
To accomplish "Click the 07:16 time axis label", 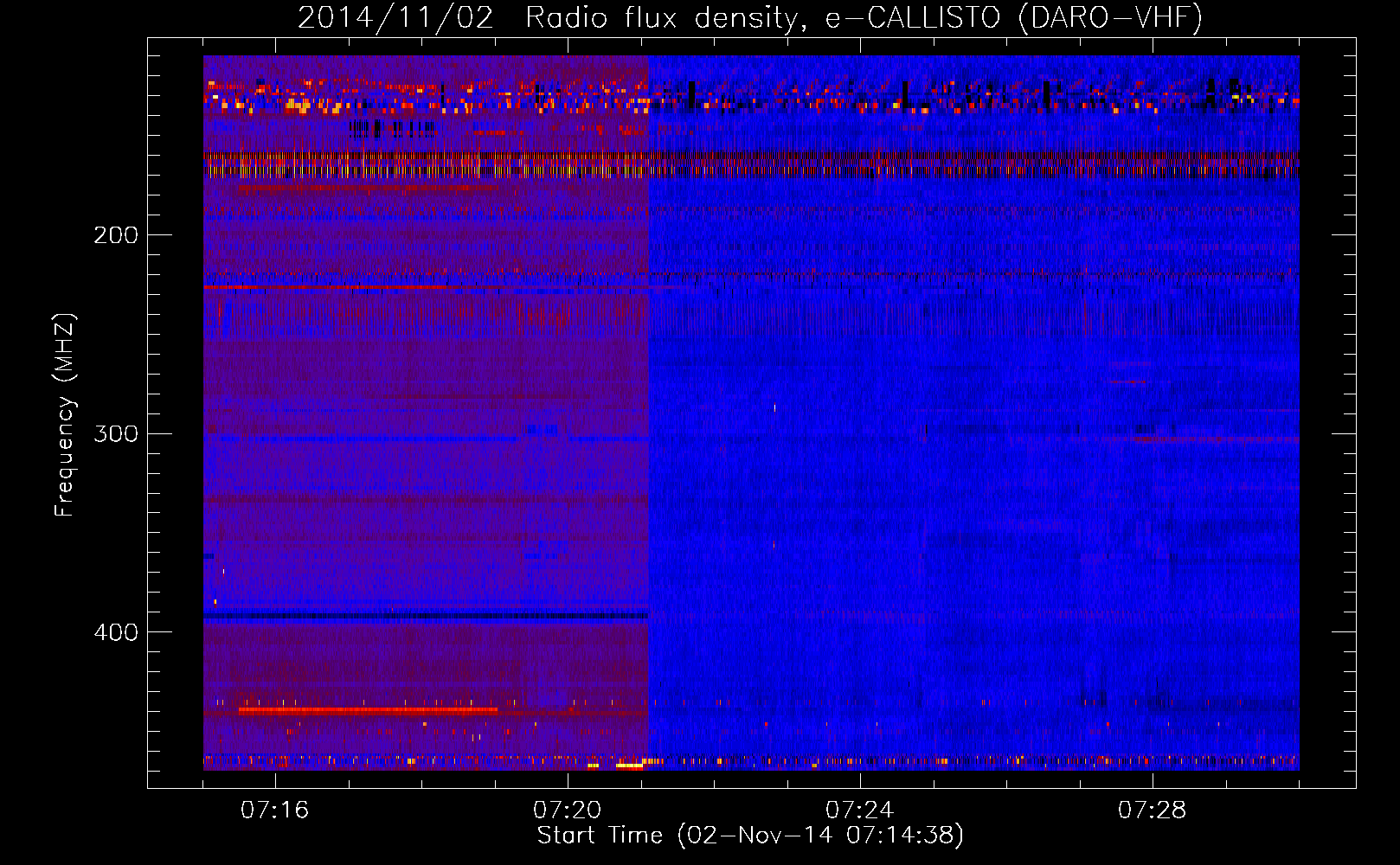I will pyautogui.click(x=275, y=811).
